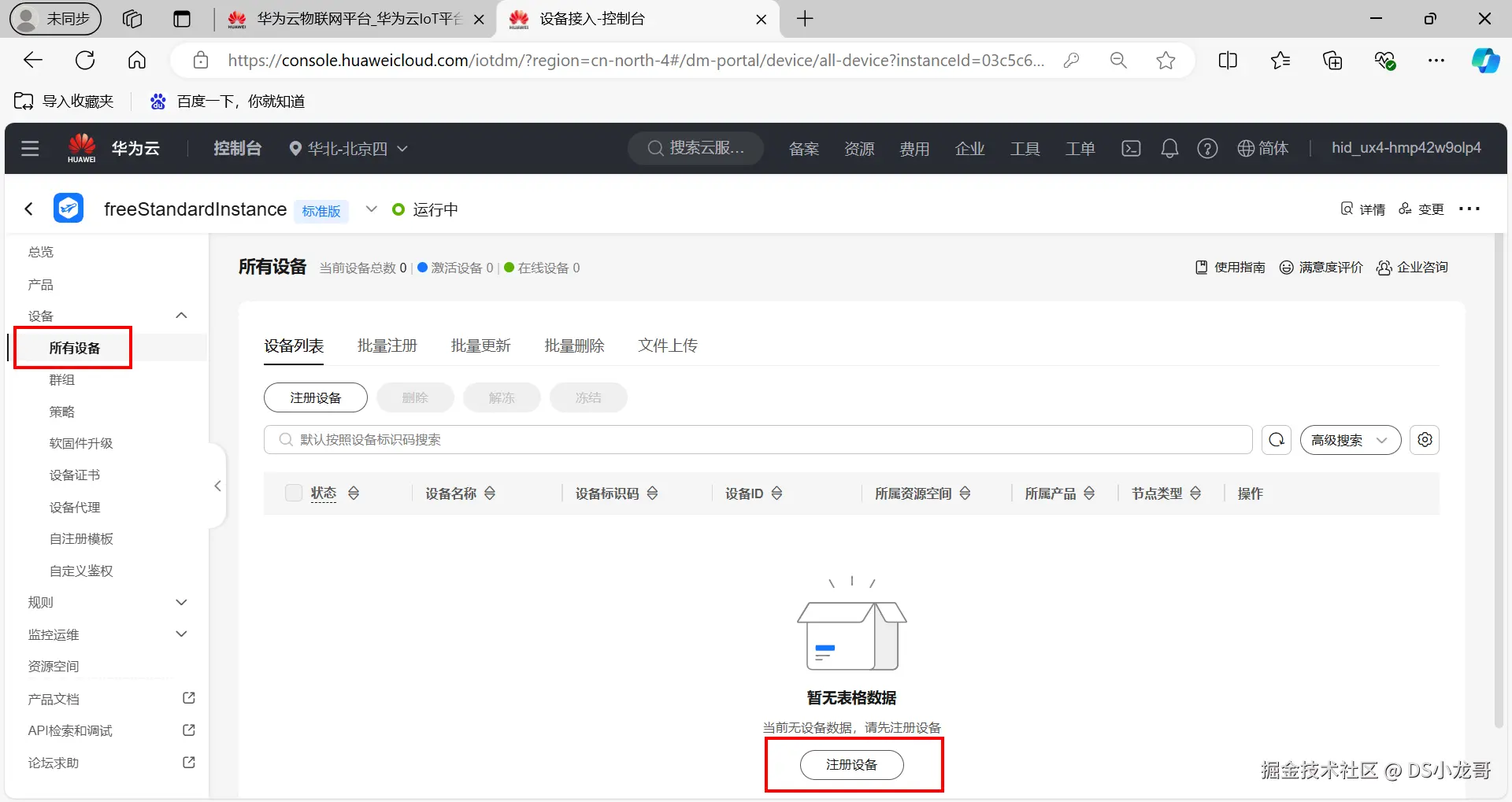Switch to the 批量注册 tab
This screenshot has height=802, width=1512.
coord(387,346)
